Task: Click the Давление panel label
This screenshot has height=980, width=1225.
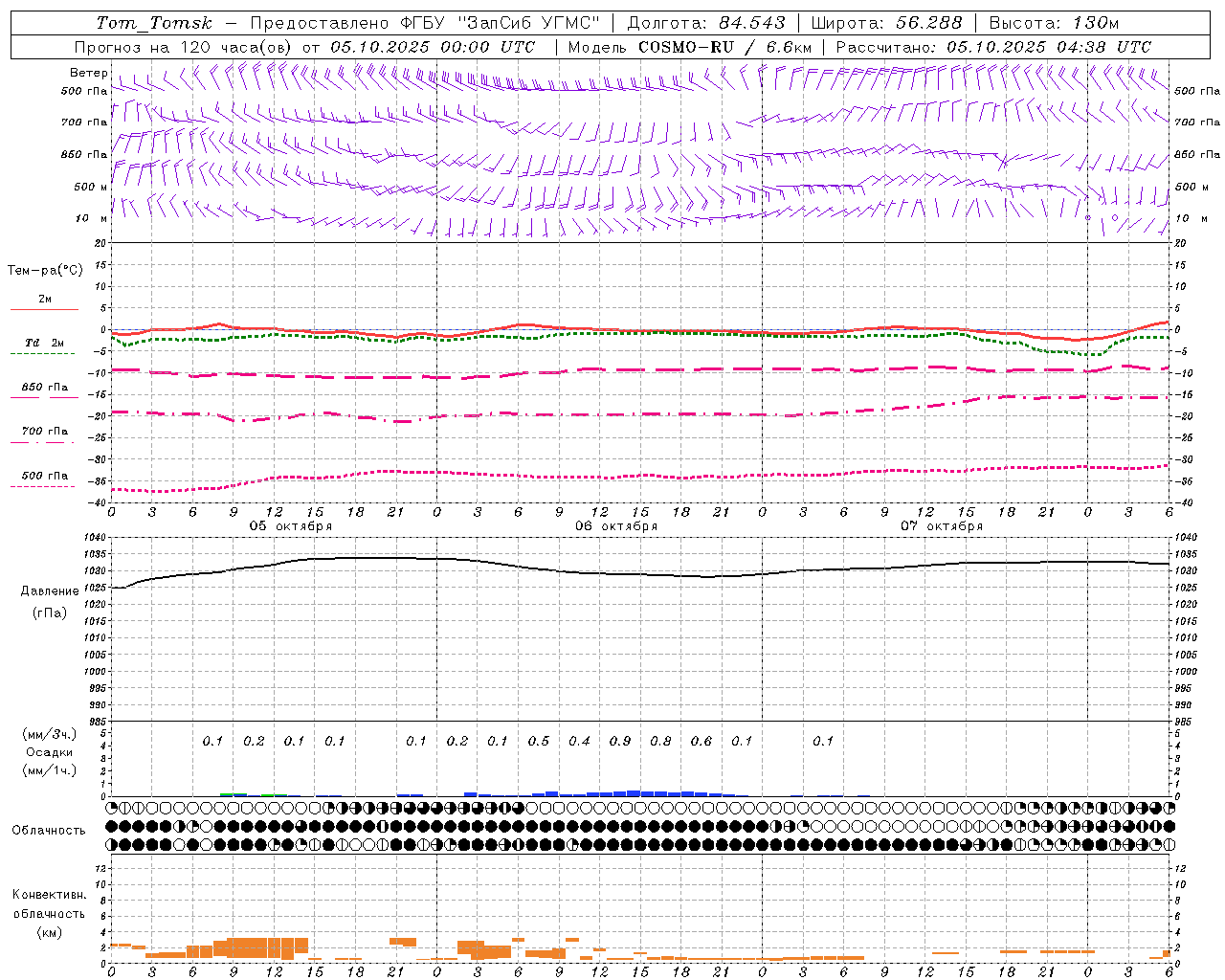Action: click(x=50, y=590)
